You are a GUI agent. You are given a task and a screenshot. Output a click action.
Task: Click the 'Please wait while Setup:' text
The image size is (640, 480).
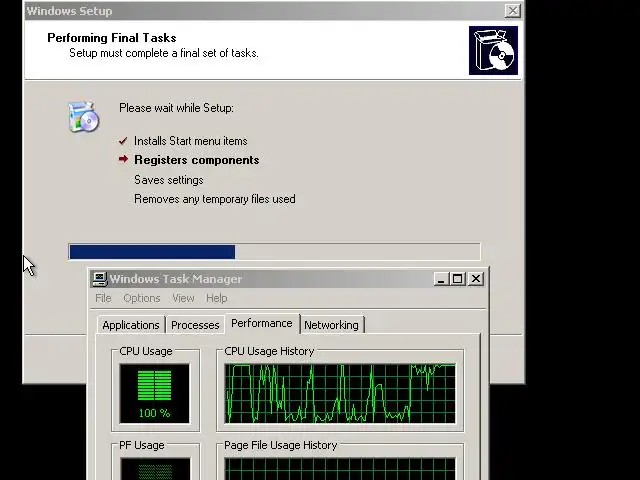coord(176,108)
